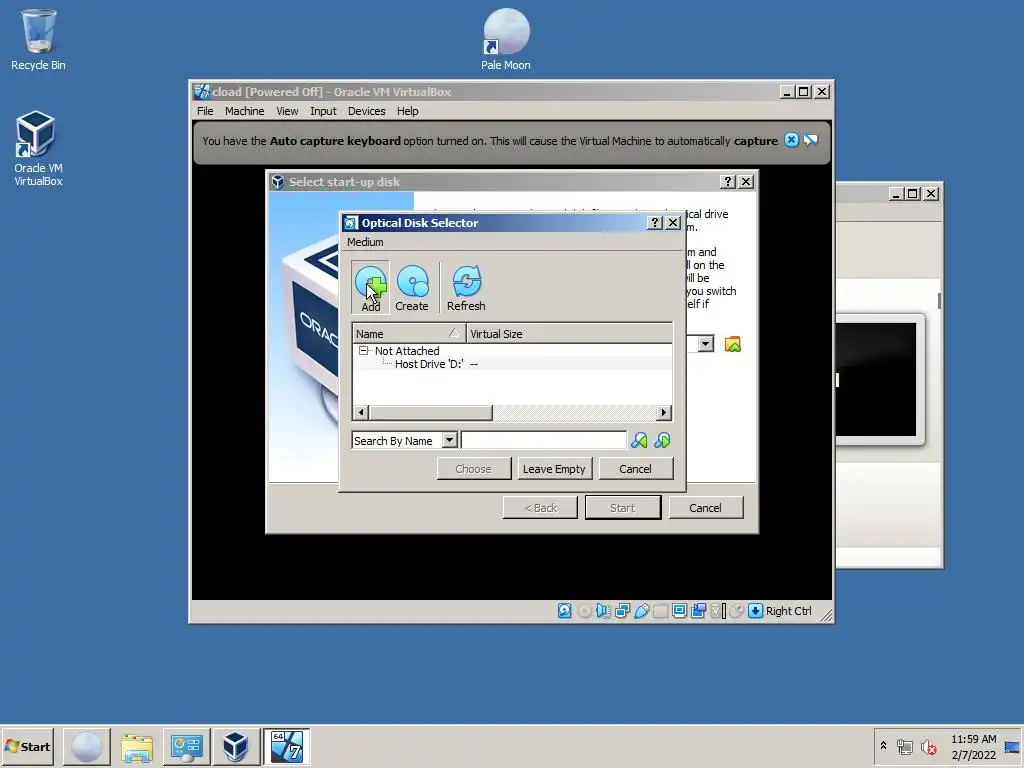Image resolution: width=1024 pixels, height=768 pixels.
Task: Click the Start button in start-up disk dialog
Action: point(622,508)
